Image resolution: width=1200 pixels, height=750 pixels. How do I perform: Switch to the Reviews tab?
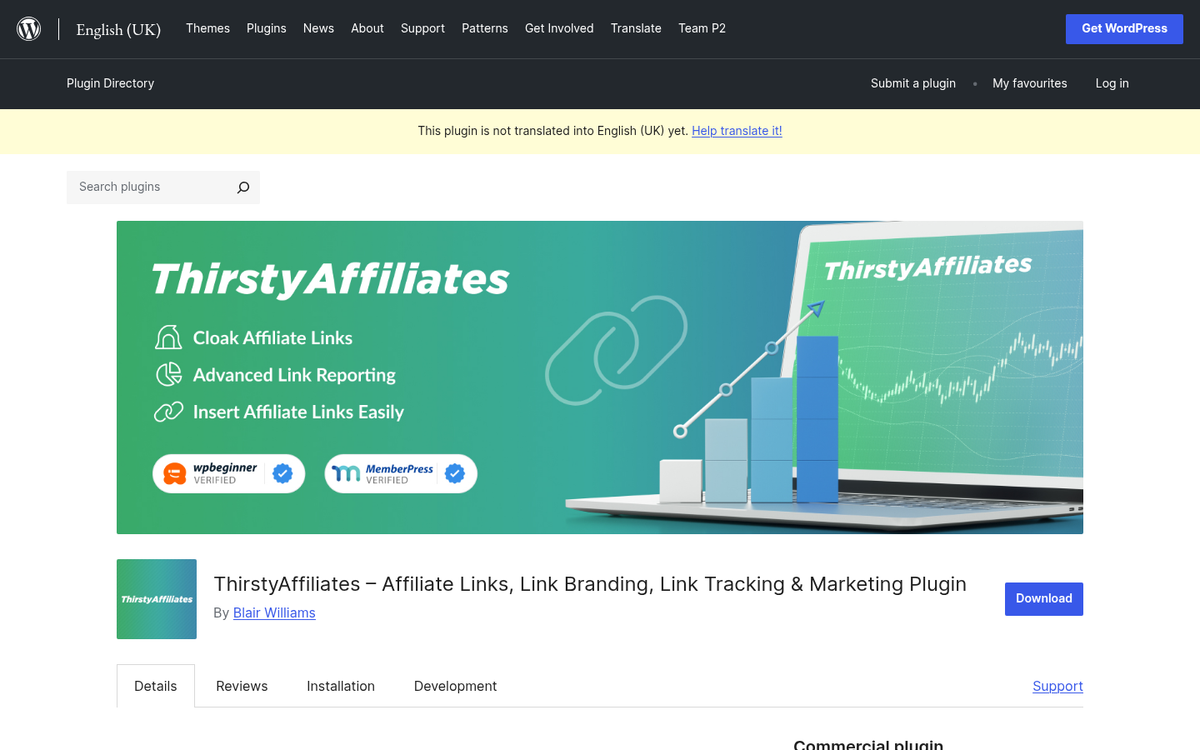point(242,686)
